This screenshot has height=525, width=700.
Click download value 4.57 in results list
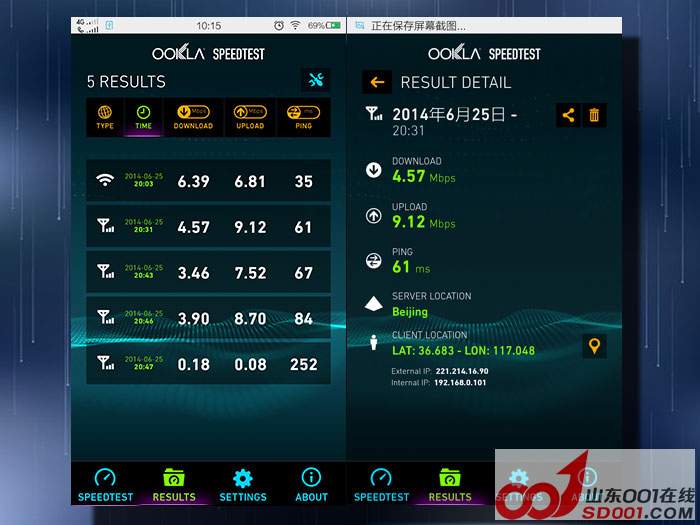click(x=193, y=227)
